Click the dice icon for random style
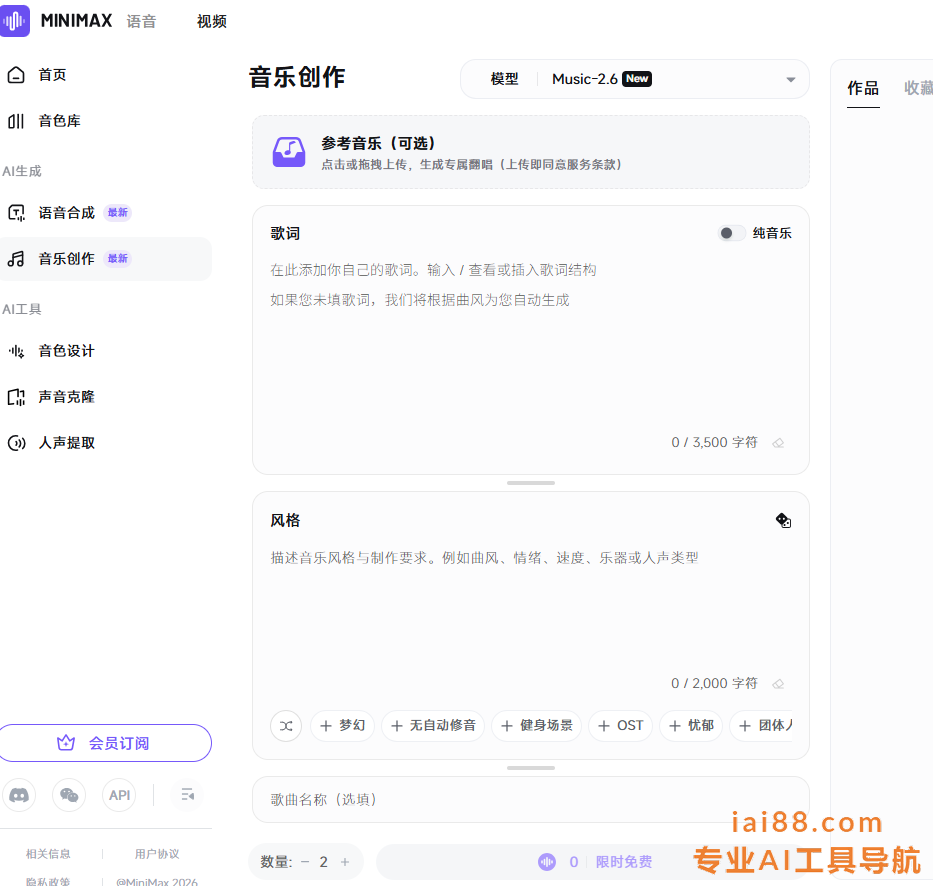The width and height of the screenshot is (933, 886). click(783, 520)
